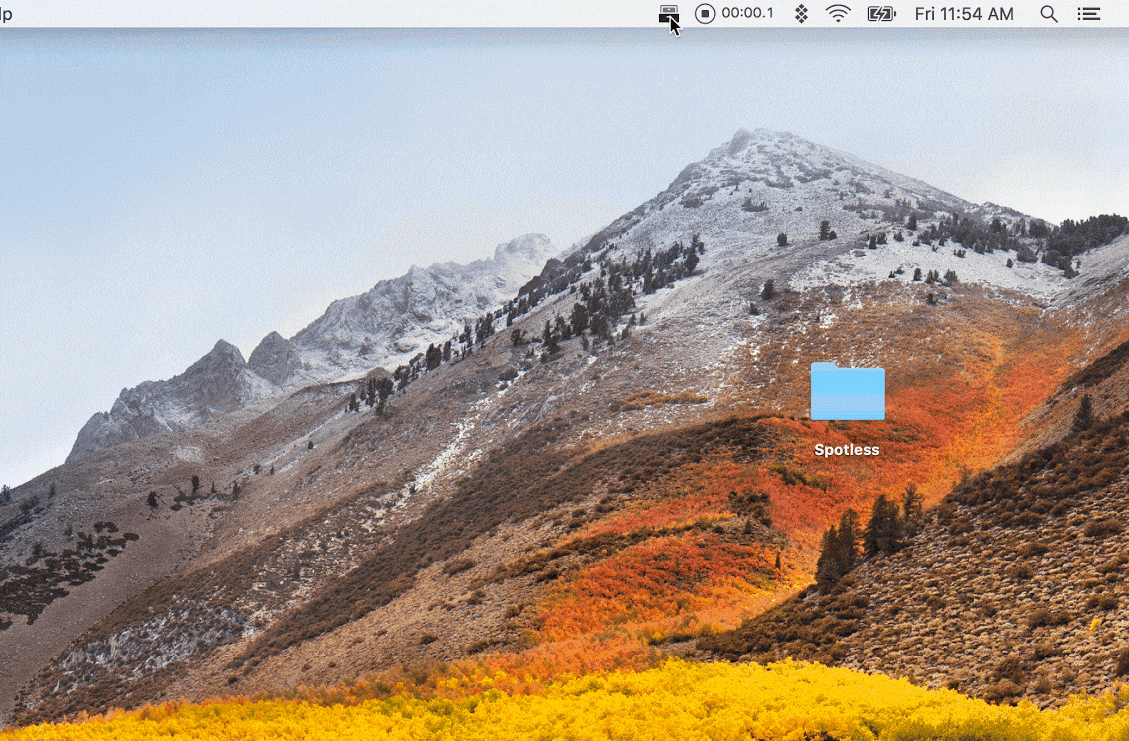The width and height of the screenshot is (1129, 741).
Task: Open the Spotless menu bar icon
Action: click(x=669, y=14)
